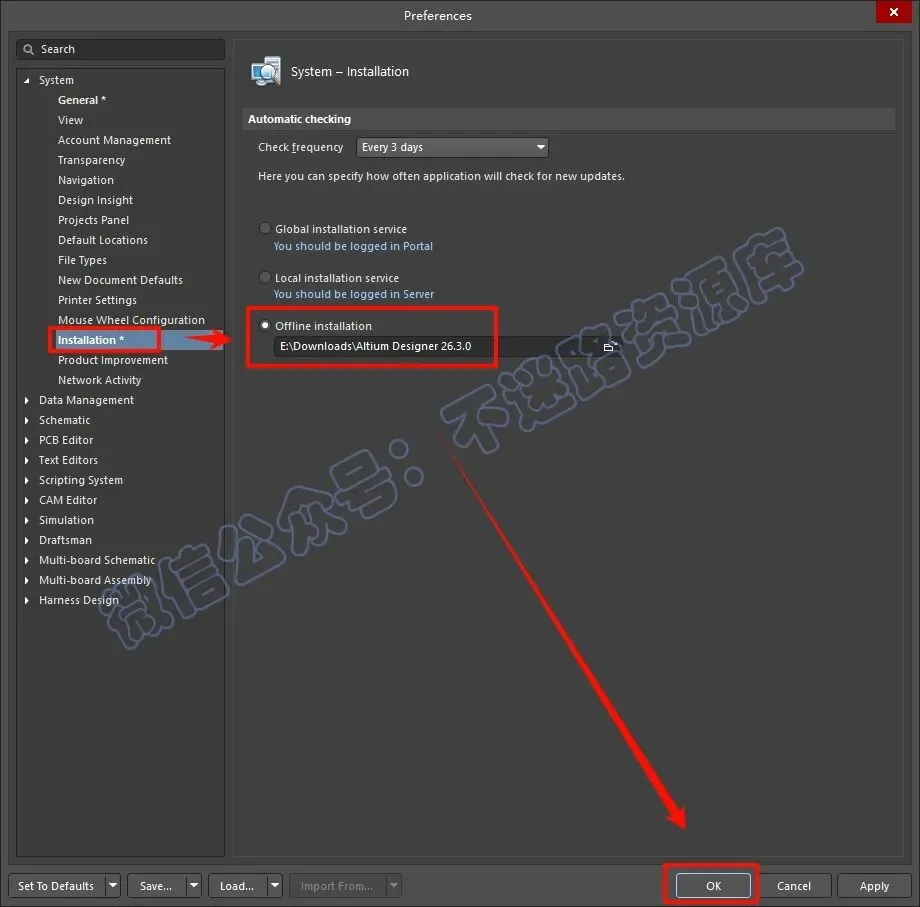
Task: Expand the Multi-board Assembly node
Action: click(26, 580)
